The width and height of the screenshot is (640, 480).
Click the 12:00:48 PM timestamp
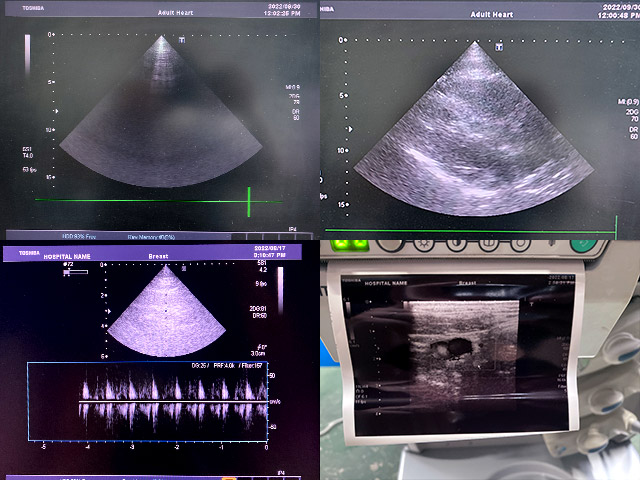click(x=618, y=16)
